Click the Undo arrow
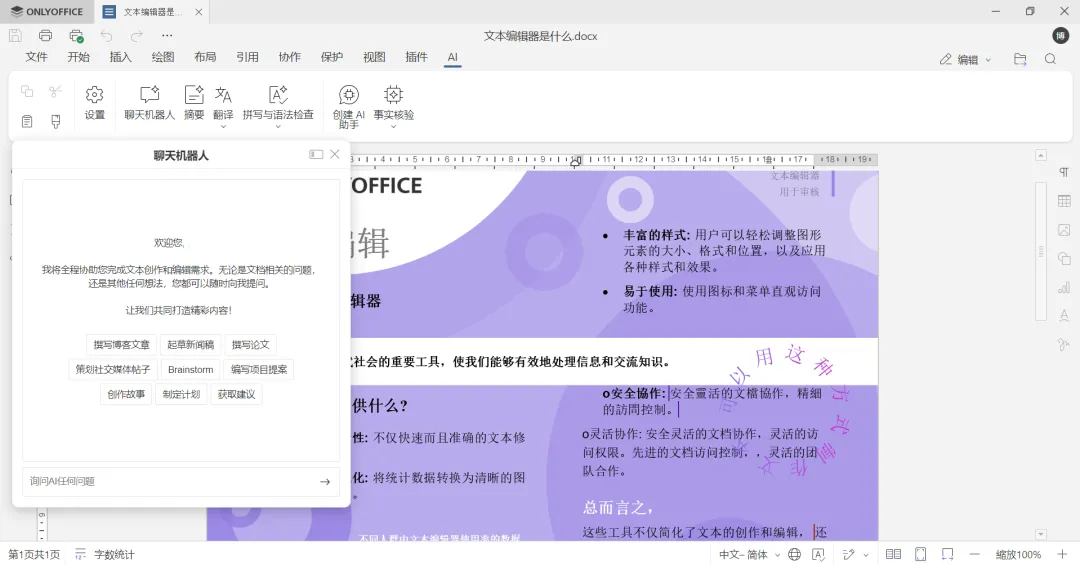The image size is (1080, 565). 106,36
